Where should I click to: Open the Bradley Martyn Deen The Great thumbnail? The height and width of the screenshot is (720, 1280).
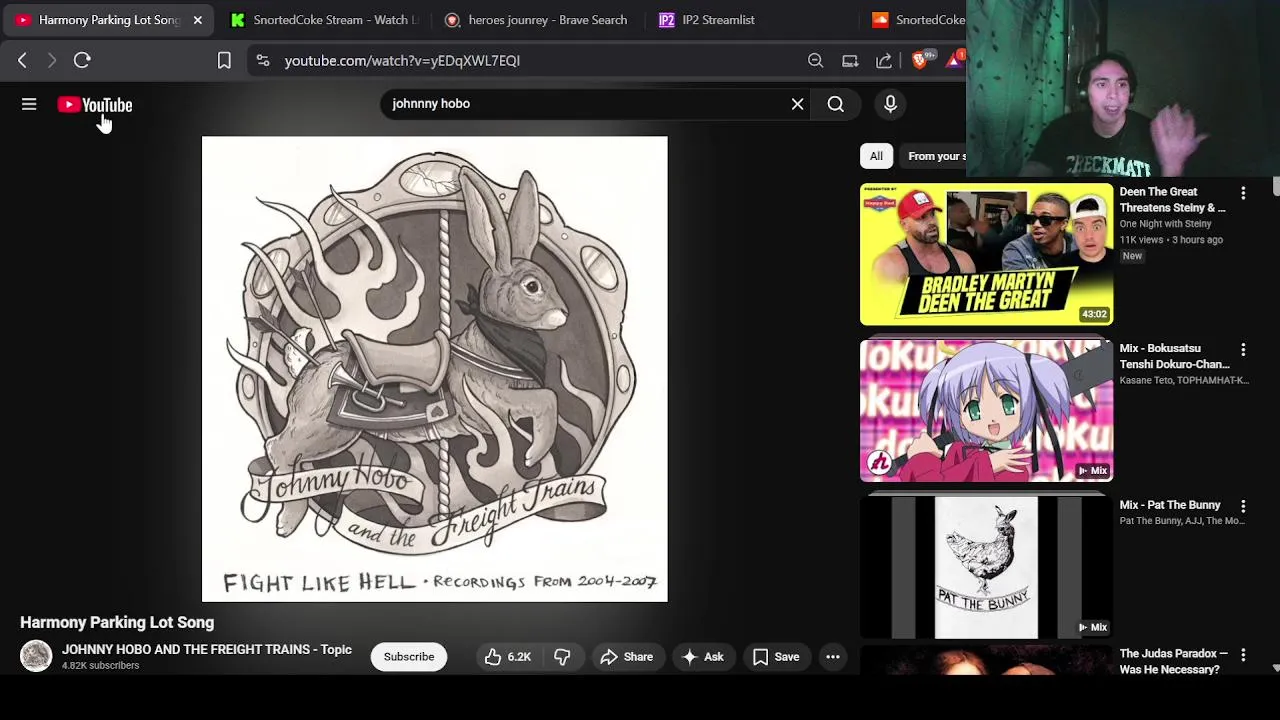tap(986, 254)
